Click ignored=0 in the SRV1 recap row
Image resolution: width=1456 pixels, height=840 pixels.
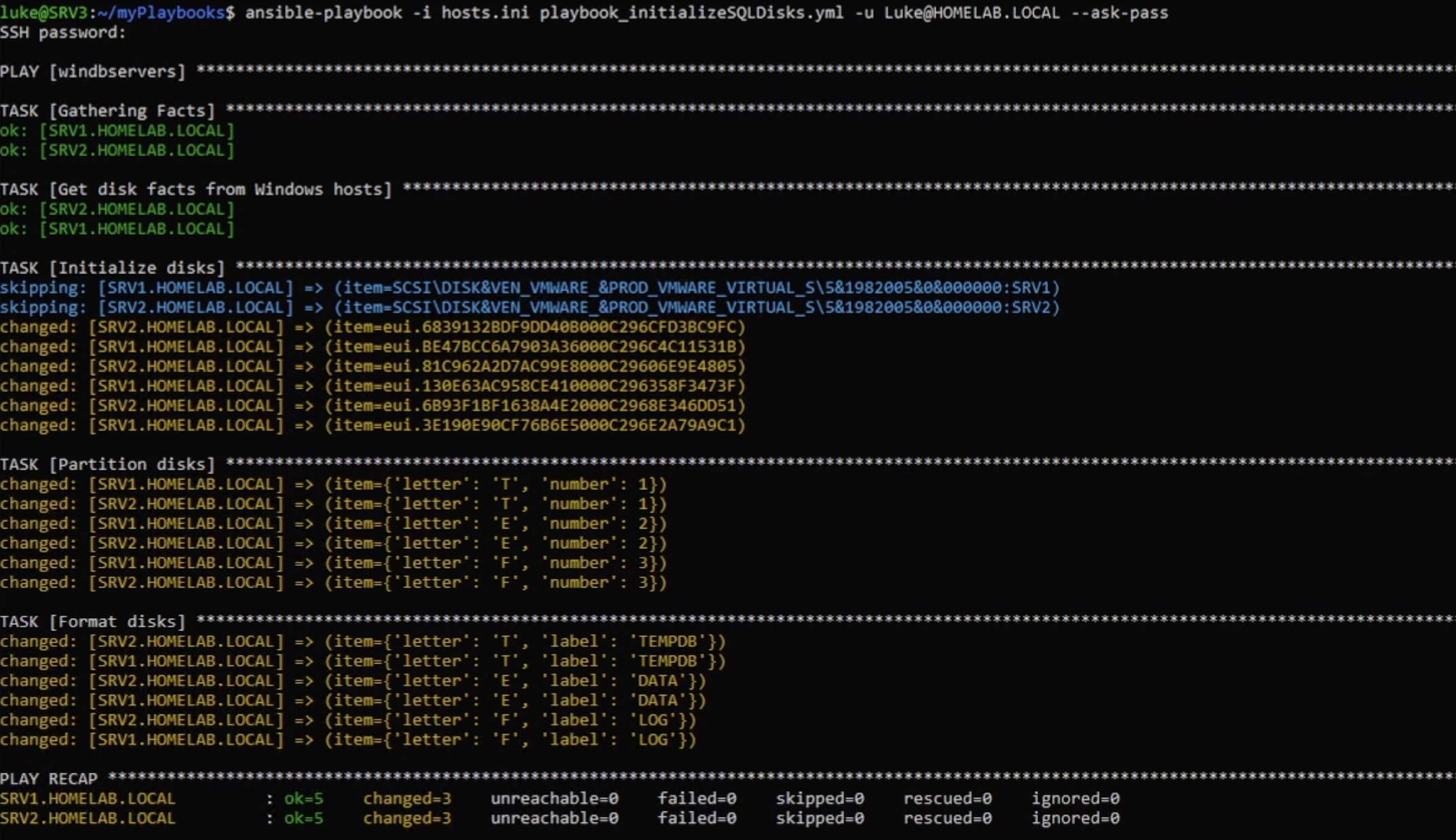pos(1075,799)
